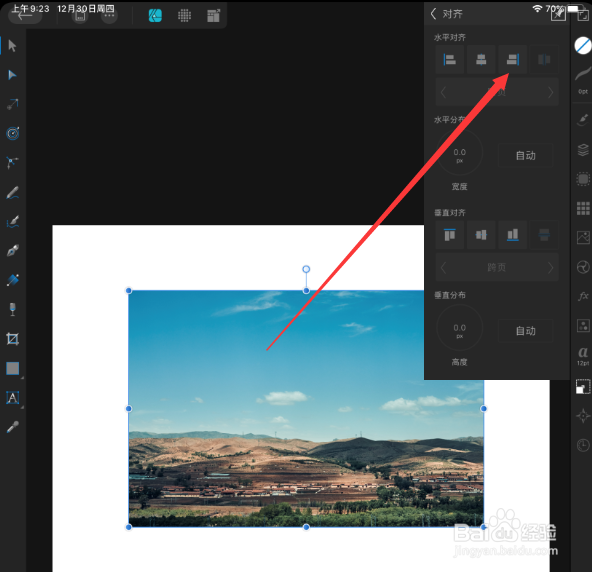Select the Vector Brush tool
This screenshot has height=572, width=592.
pyautogui.click(x=12, y=221)
